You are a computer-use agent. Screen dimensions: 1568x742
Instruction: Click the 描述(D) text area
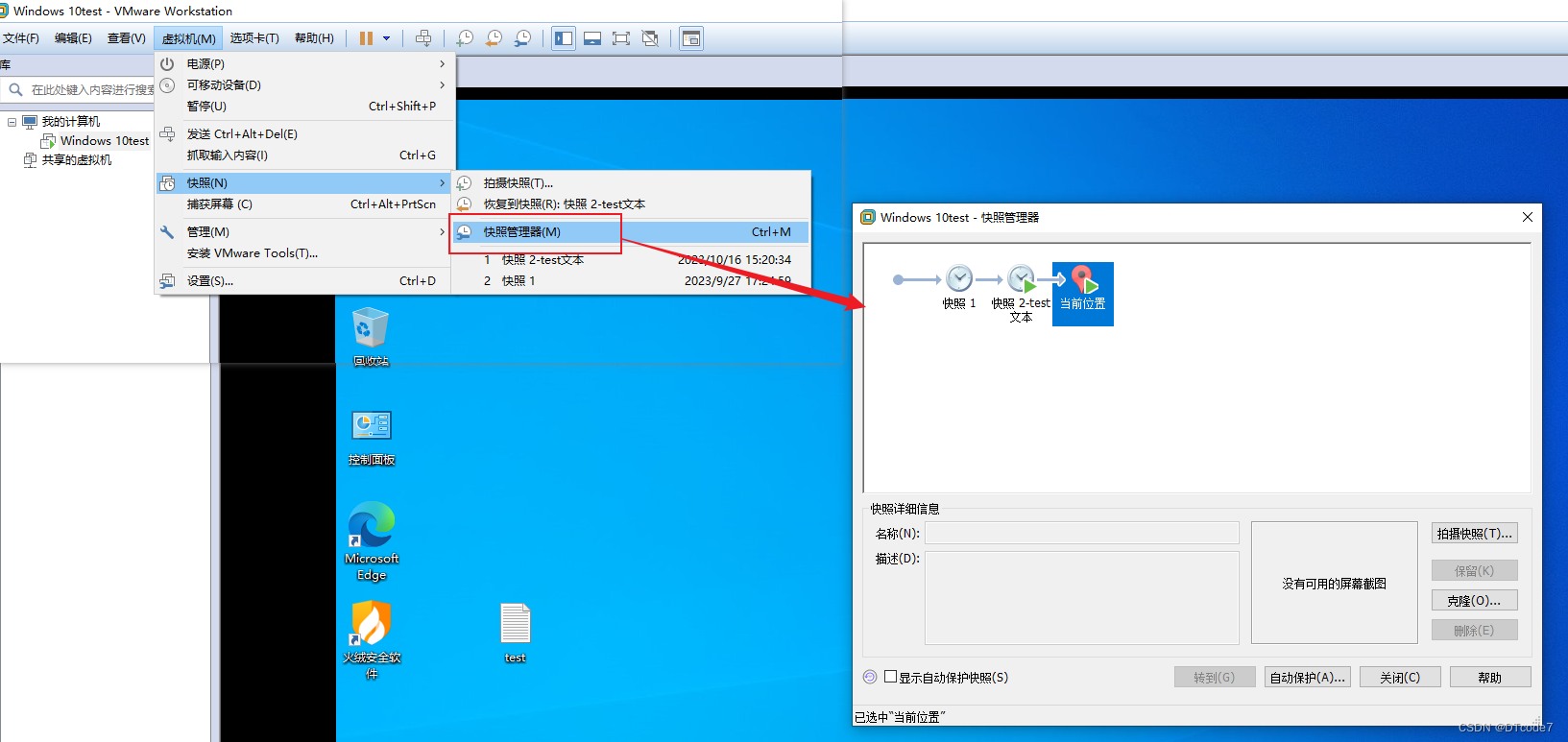(1082, 597)
